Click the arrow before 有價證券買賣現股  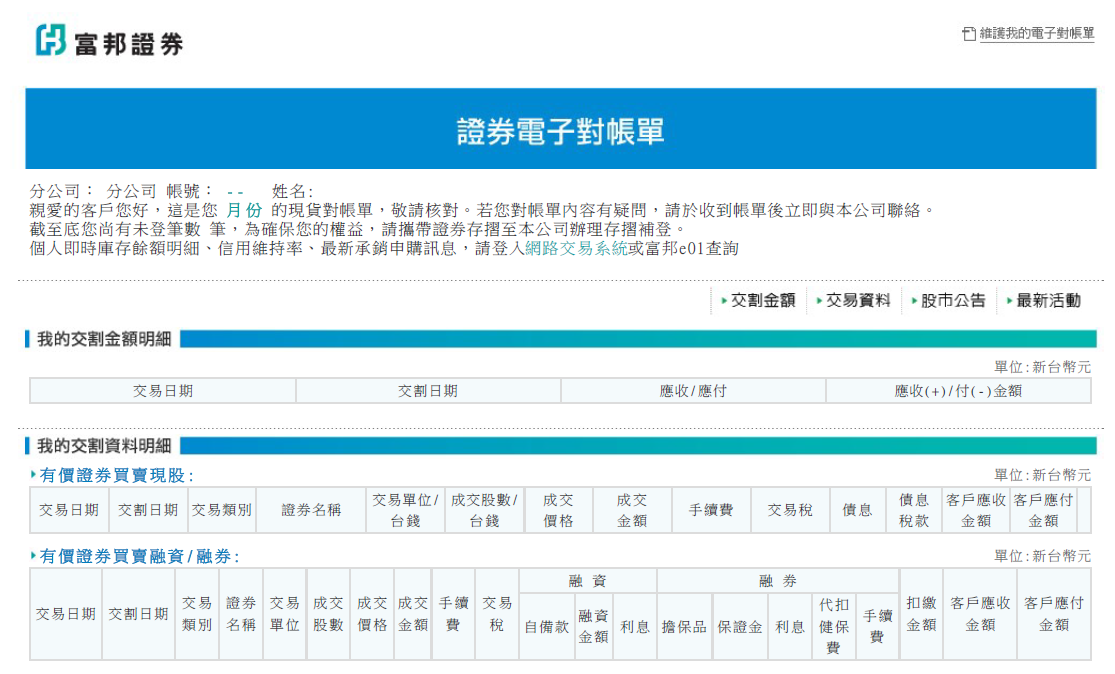(x=34, y=475)
